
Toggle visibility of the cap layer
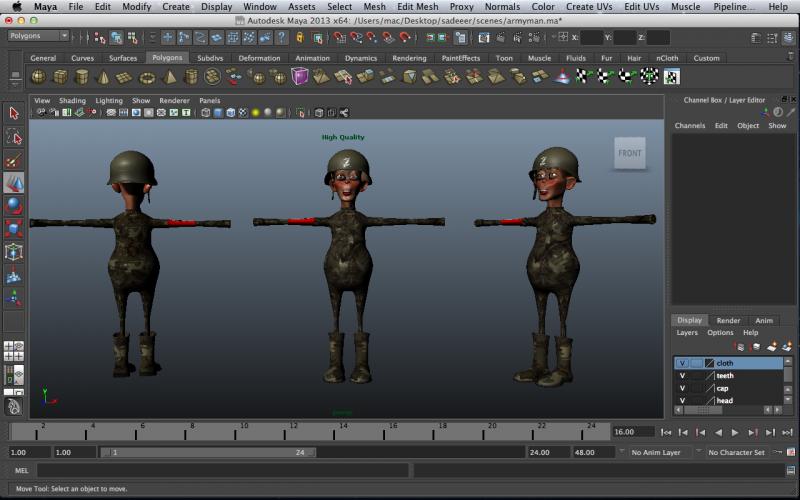(x=682, y=388)
